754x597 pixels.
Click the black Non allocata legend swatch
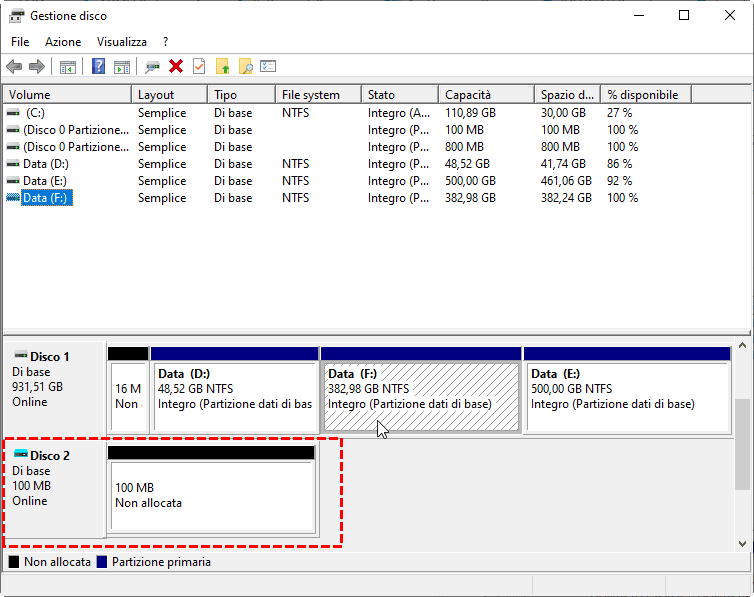click(14, 562)
